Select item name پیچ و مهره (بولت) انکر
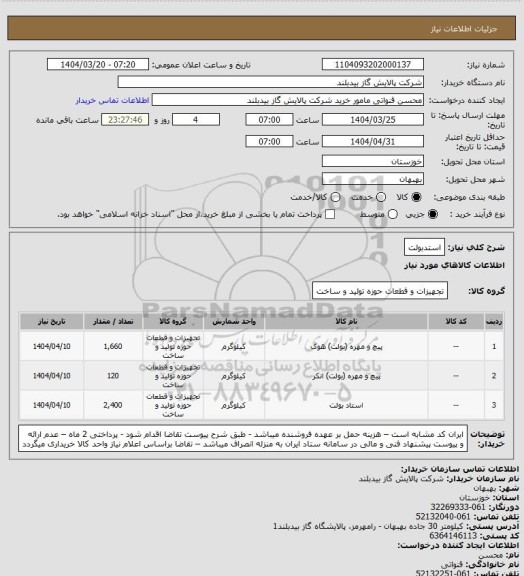 click(x=346, y=376)
